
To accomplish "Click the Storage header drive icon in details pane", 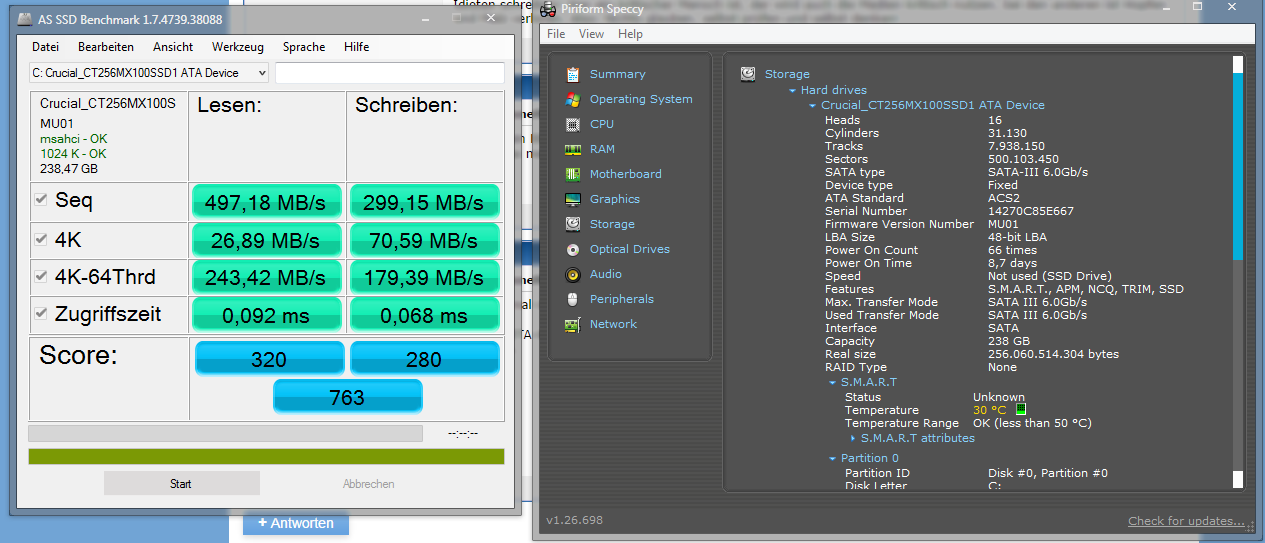I will tap(748, 74).
